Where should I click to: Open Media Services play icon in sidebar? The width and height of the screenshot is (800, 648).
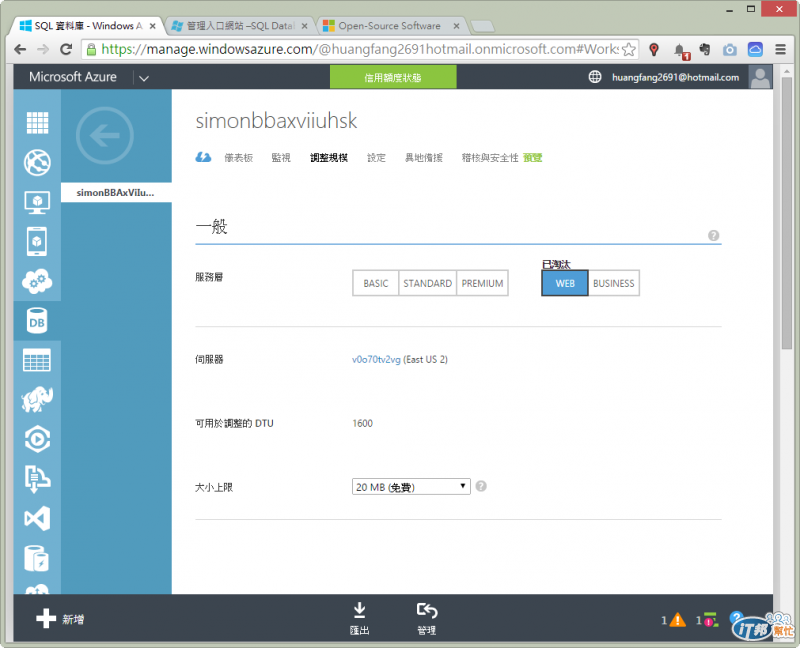click(x=37, y=439)
